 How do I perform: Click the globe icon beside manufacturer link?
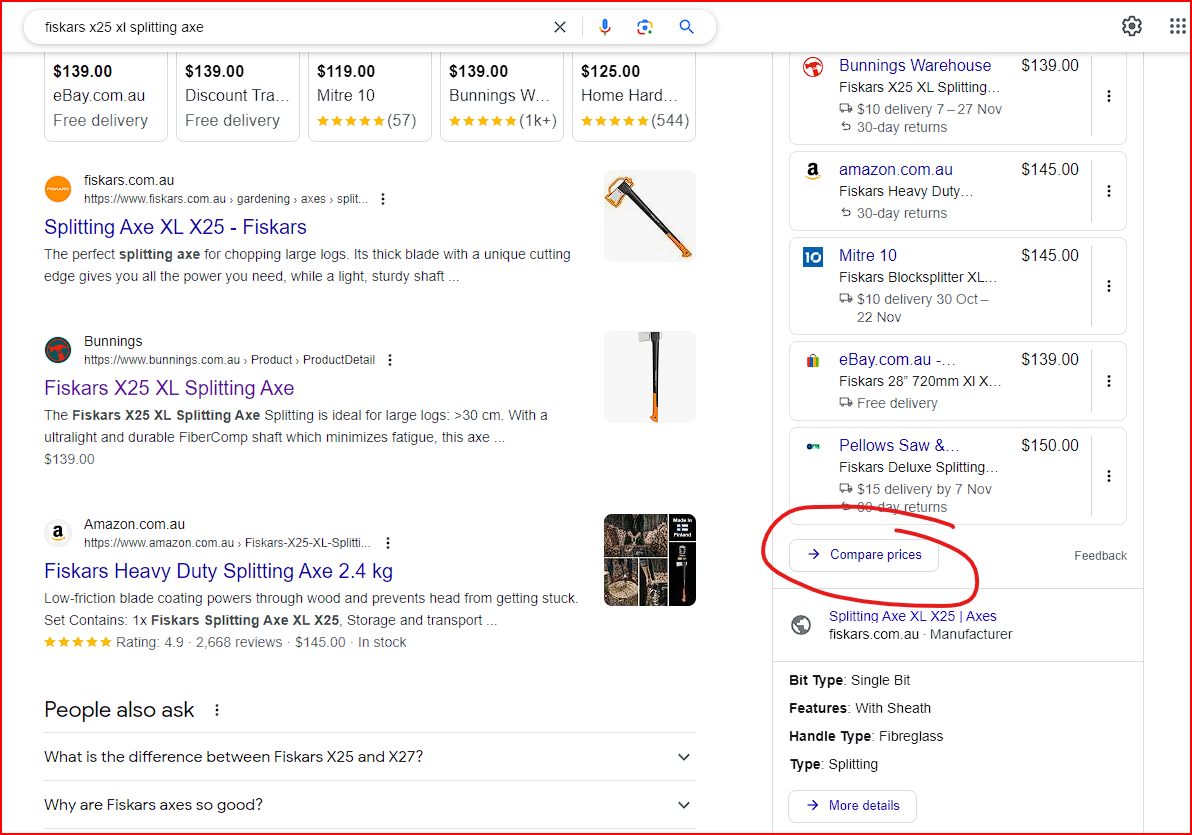[800, 625]
